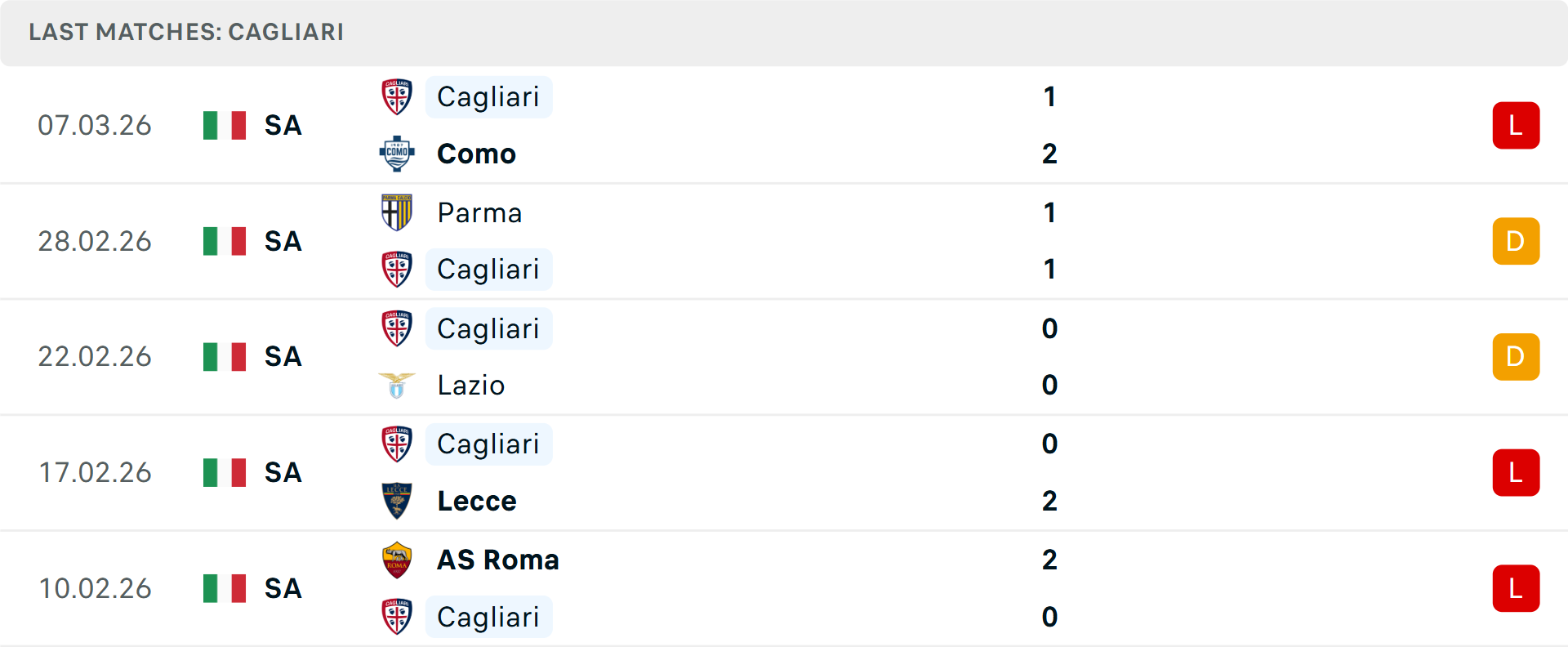The width and height of the screenshot is (1568, 647).
Task: Open the Lecce team name link
Action: click(477, 501)
